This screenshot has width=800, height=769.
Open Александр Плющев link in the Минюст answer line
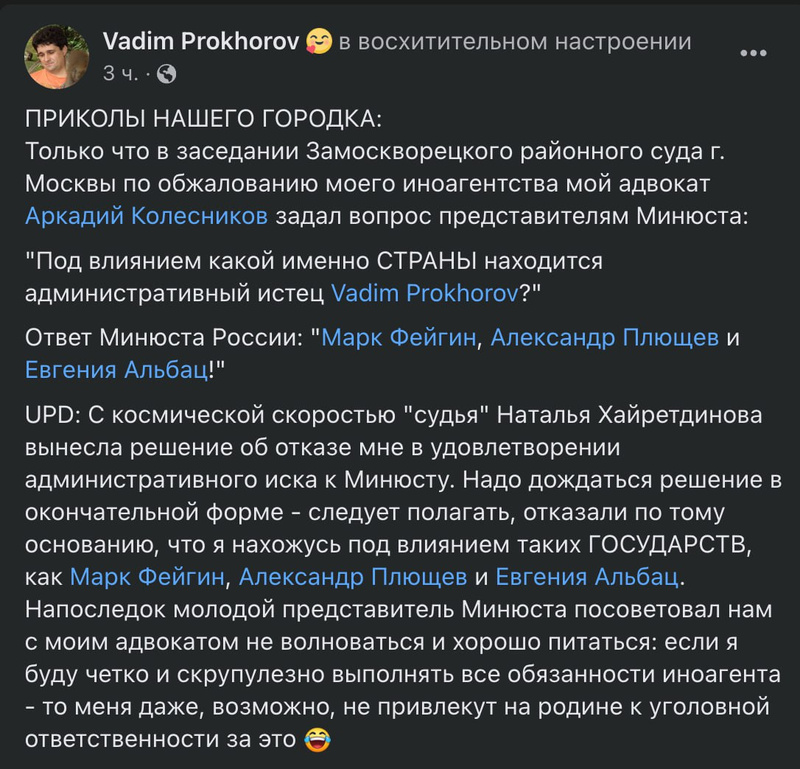[x=604, y=337]
